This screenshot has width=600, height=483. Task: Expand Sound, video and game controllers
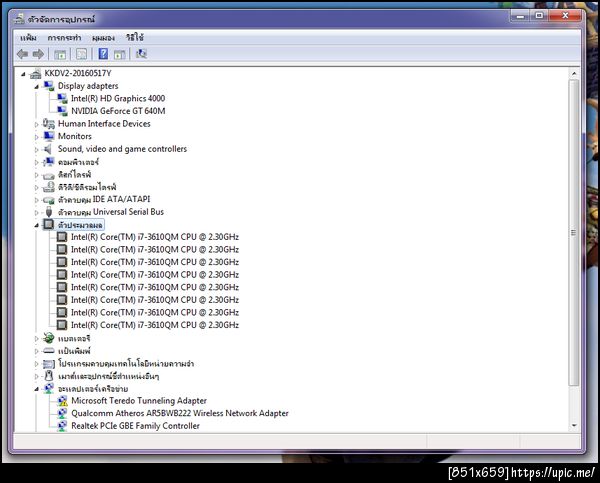37,150
